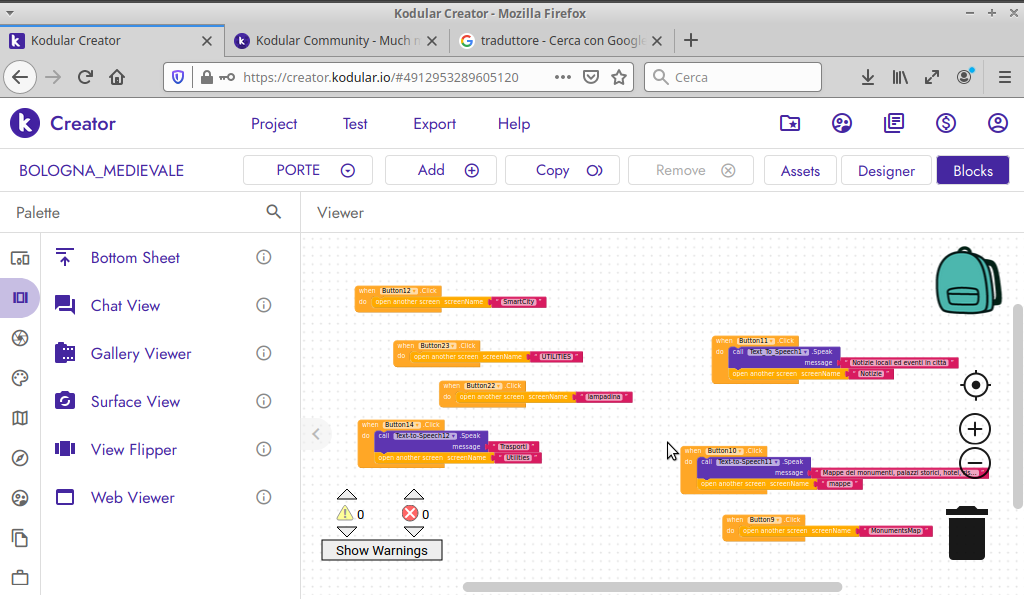This screenshot has height=600, width=1024.
Task: Click the Blocks view button
Action: [x=972, y=170]
